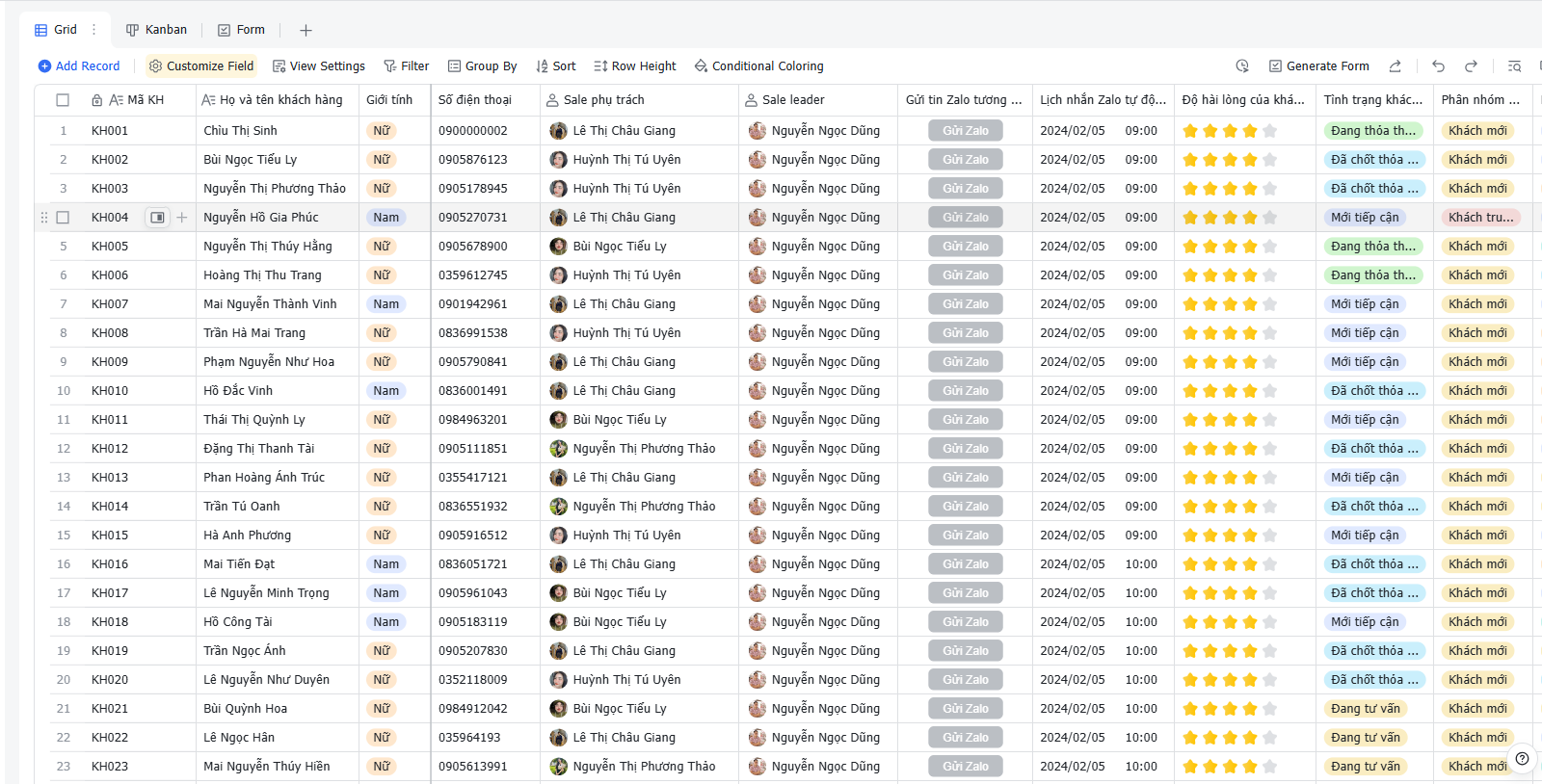Image resolution: width=1542 pixels, height=784 pixels.
Task: Open View Settings
Action: pos(318,66)
